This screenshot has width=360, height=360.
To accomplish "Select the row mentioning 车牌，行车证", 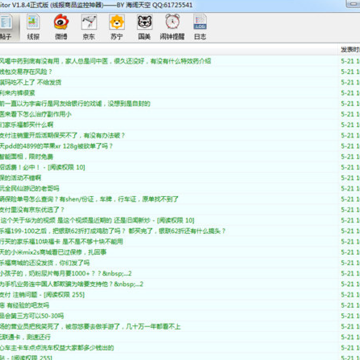I will pos(180,199).
